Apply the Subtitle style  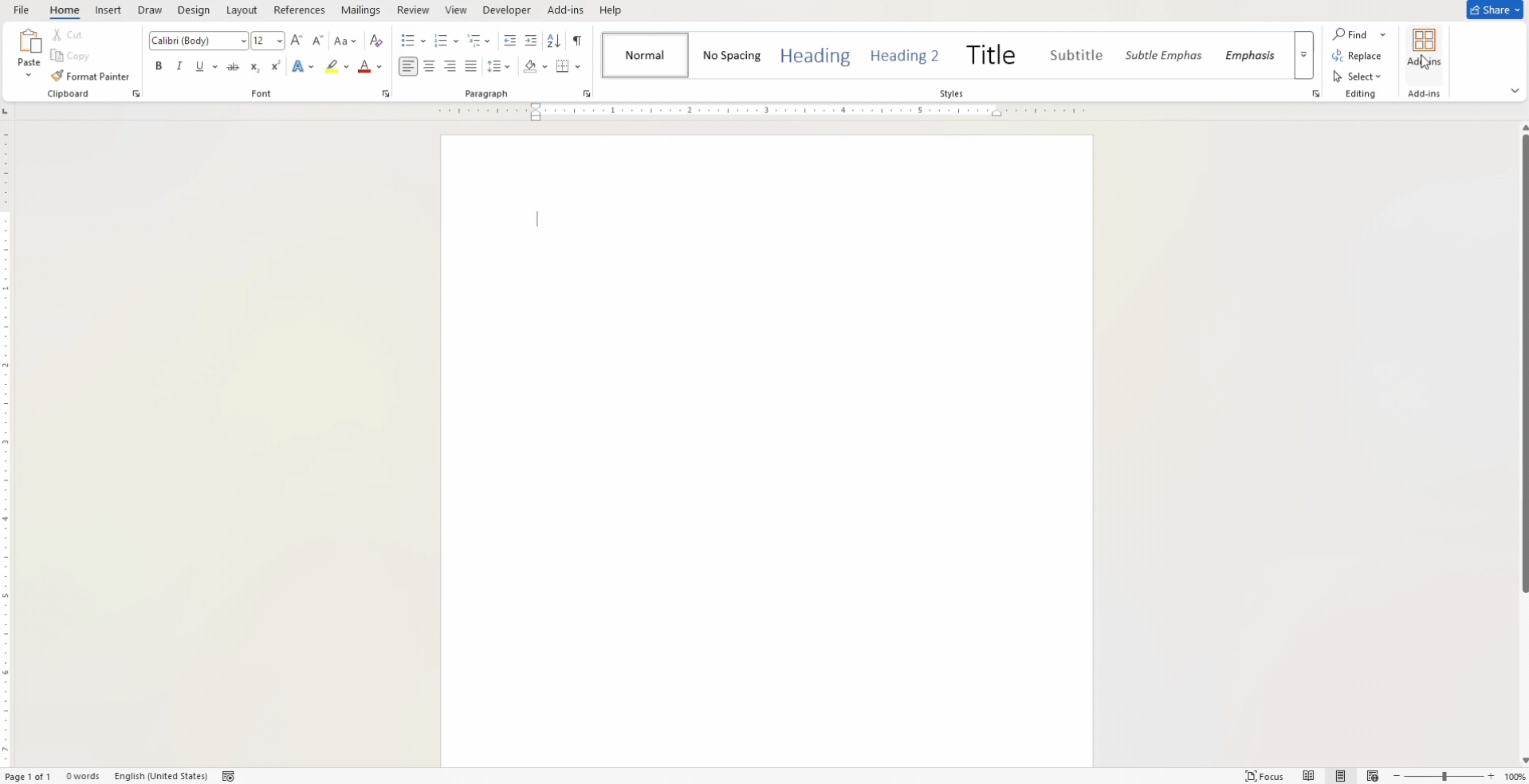1076,55
